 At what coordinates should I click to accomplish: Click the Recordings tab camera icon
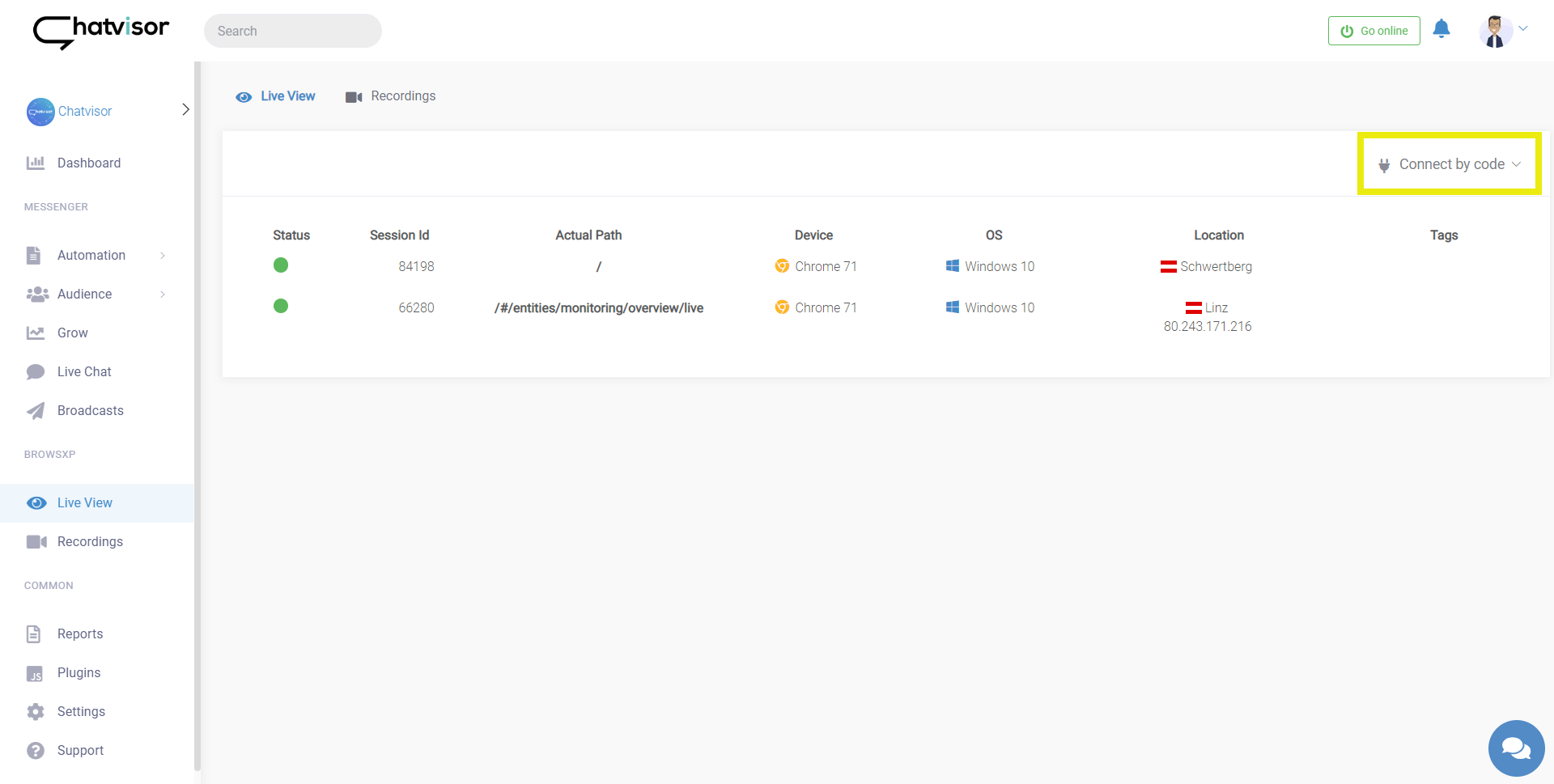[354, 97]
